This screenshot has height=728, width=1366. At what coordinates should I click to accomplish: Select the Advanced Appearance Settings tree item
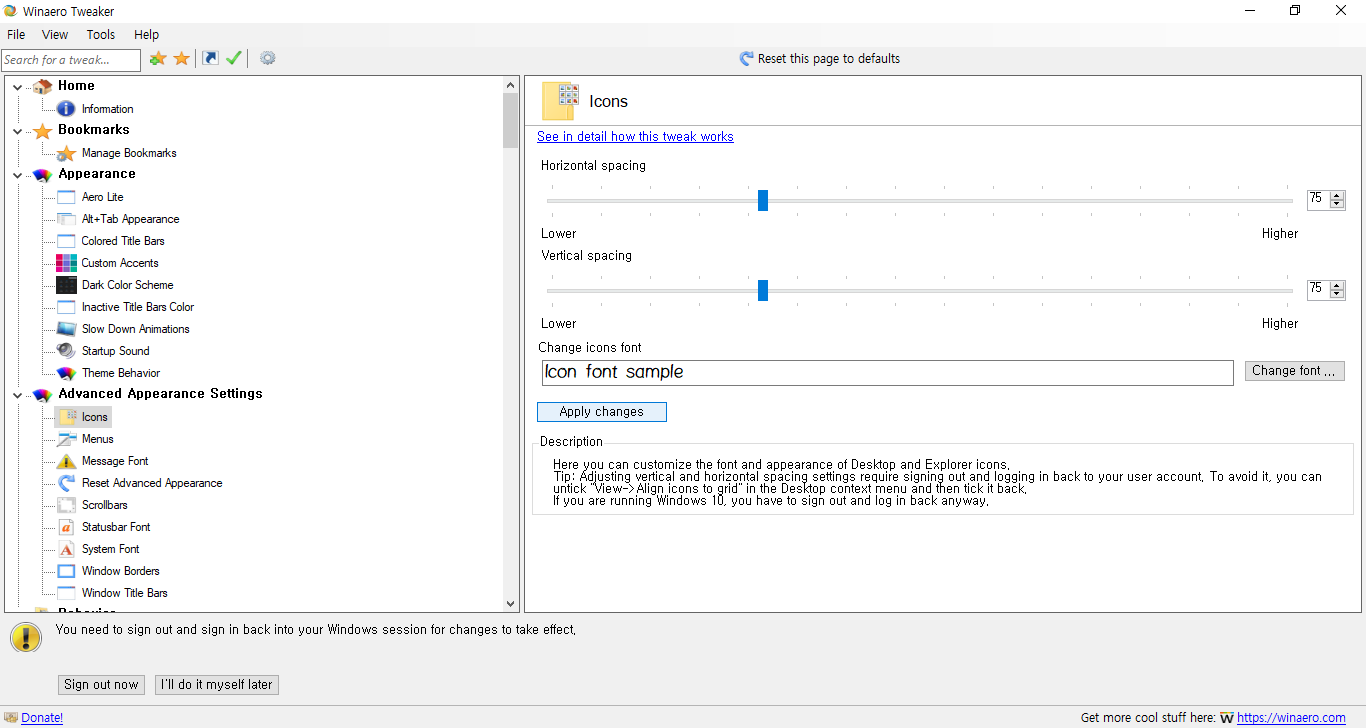click(160, 394)
